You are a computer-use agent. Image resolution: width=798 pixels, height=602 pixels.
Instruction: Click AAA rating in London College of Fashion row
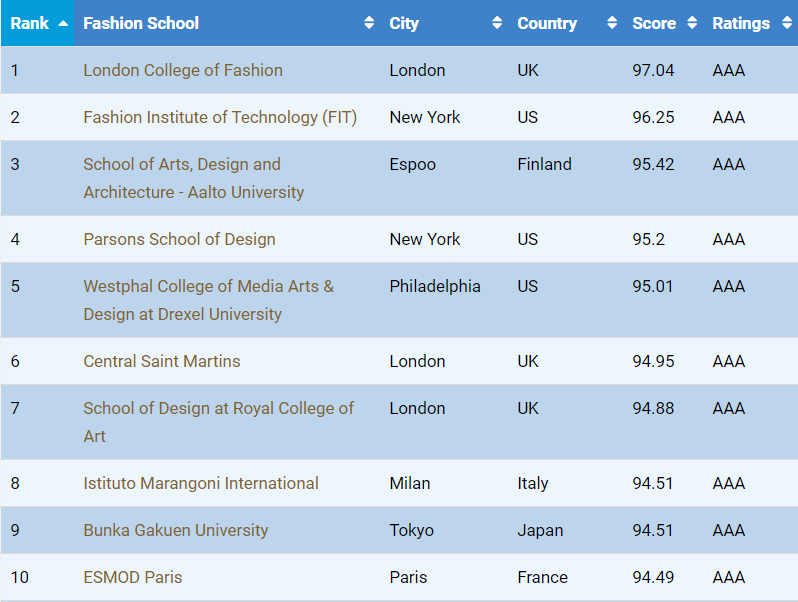tap(729, 70)
